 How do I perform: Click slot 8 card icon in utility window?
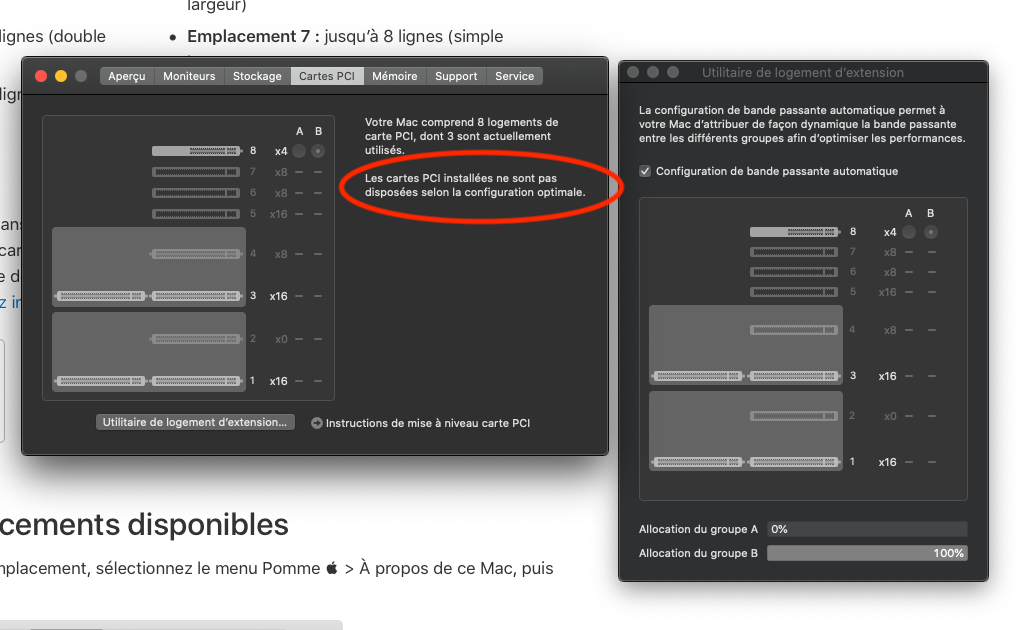(794, 232)
